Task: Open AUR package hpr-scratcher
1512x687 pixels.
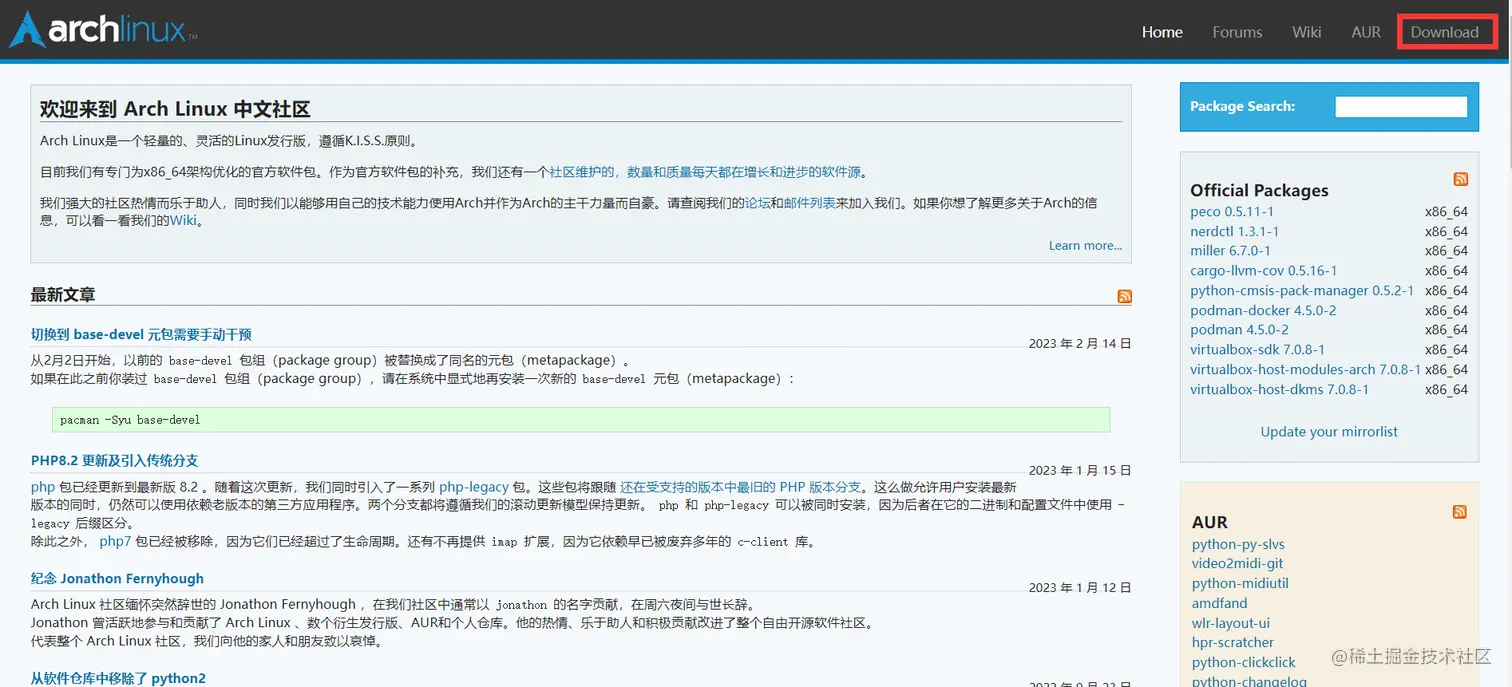Action: (1233, 642)
